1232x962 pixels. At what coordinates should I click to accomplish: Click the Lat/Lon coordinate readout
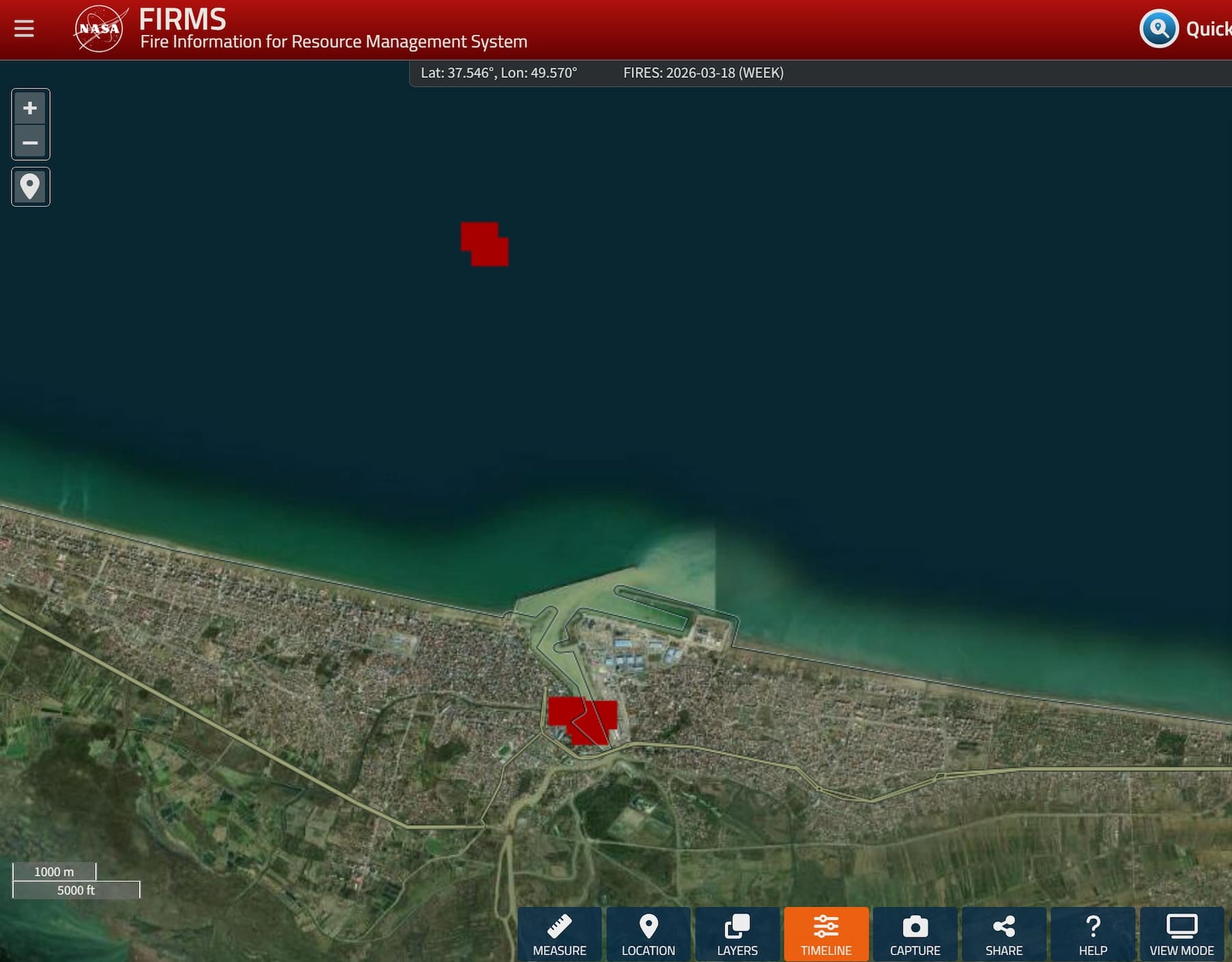[x=498, y=73]
